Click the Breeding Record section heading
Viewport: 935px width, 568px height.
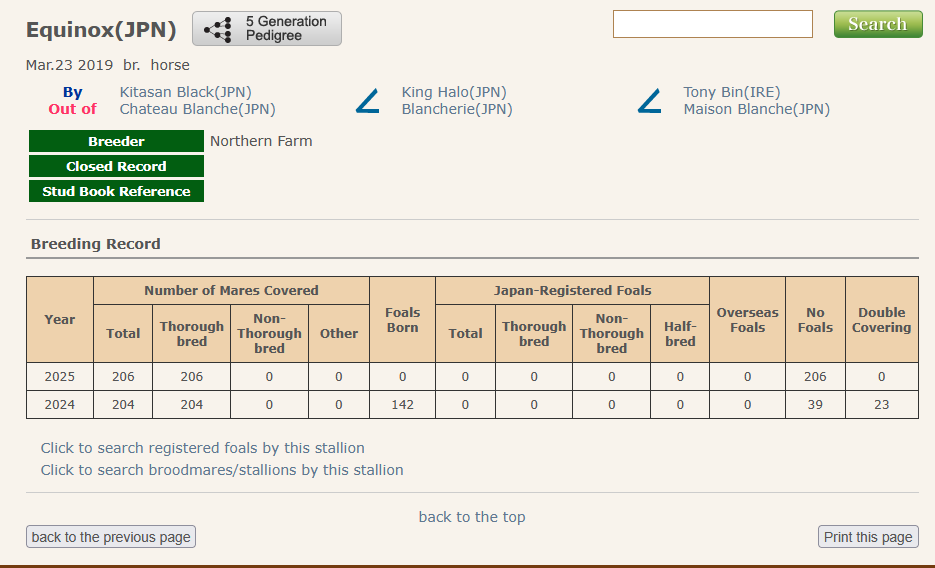pyautogui.click(x=95, y=244)
